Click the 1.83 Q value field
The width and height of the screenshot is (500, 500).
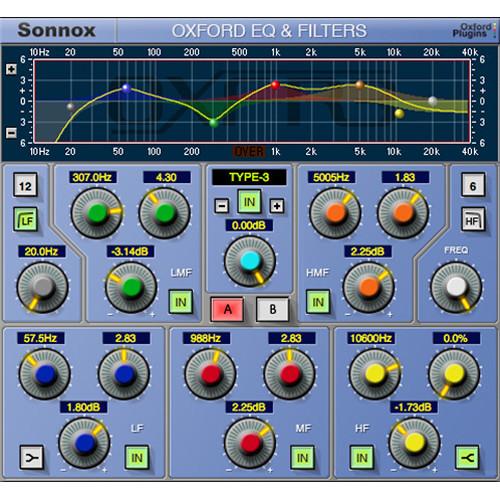click(405, 177)
